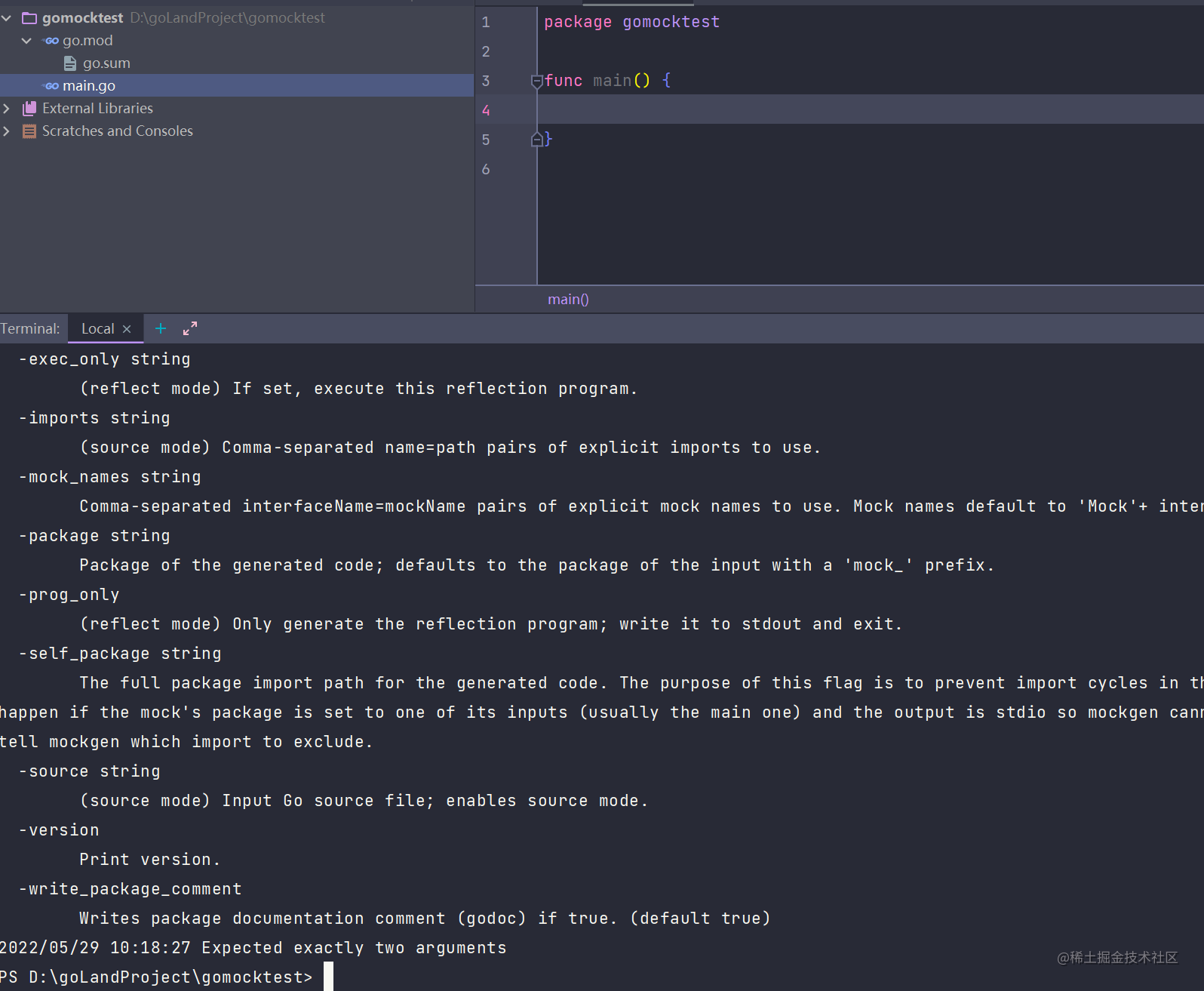The height and width of the screenshot is (991, 1204).
Task: Click 'Expected exactly two arguments' error line
Action: tap(354, 948)
